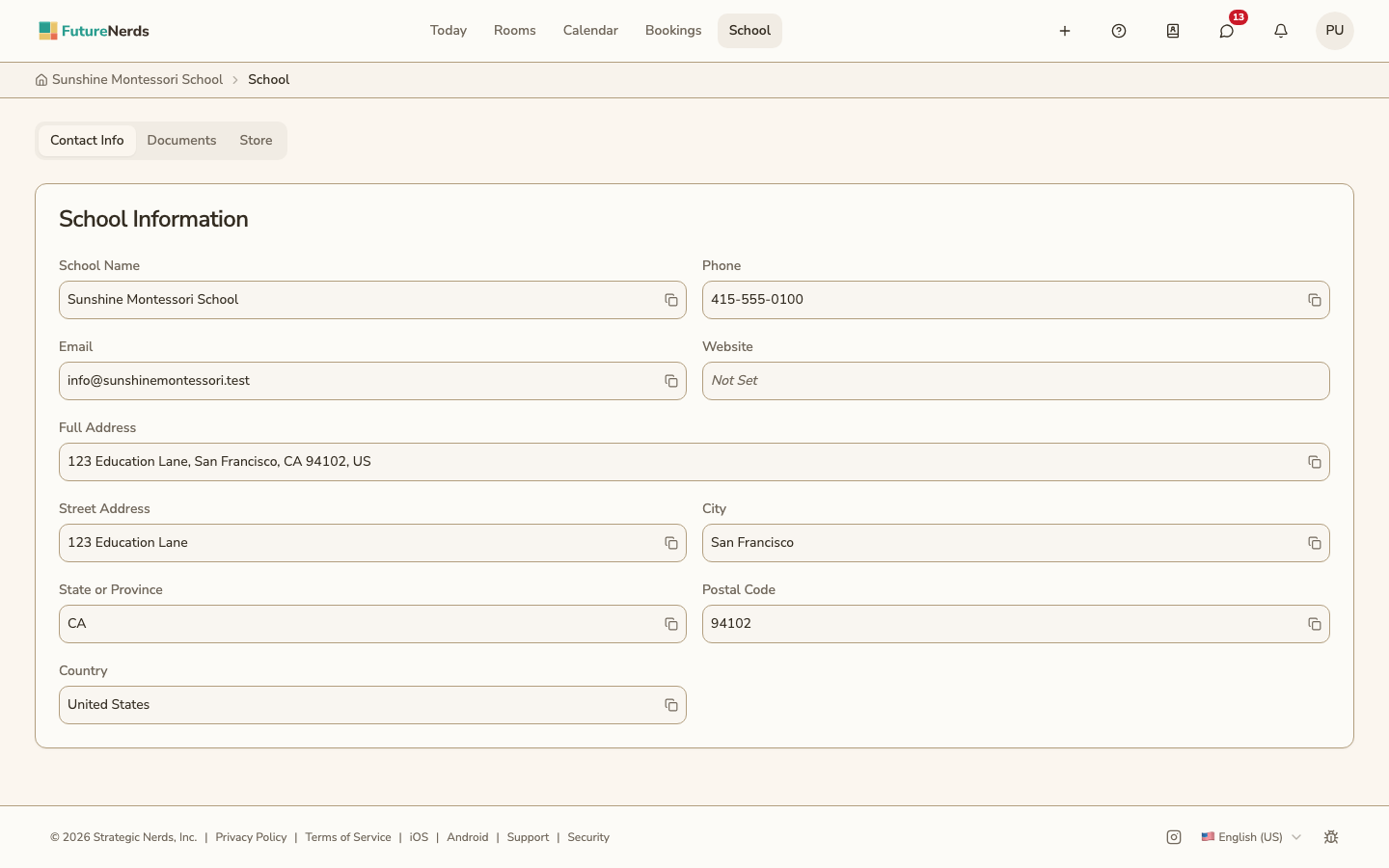Switch to the Documents tab
This screenshot has height=868, width=1389.
(x=181, y=141)
